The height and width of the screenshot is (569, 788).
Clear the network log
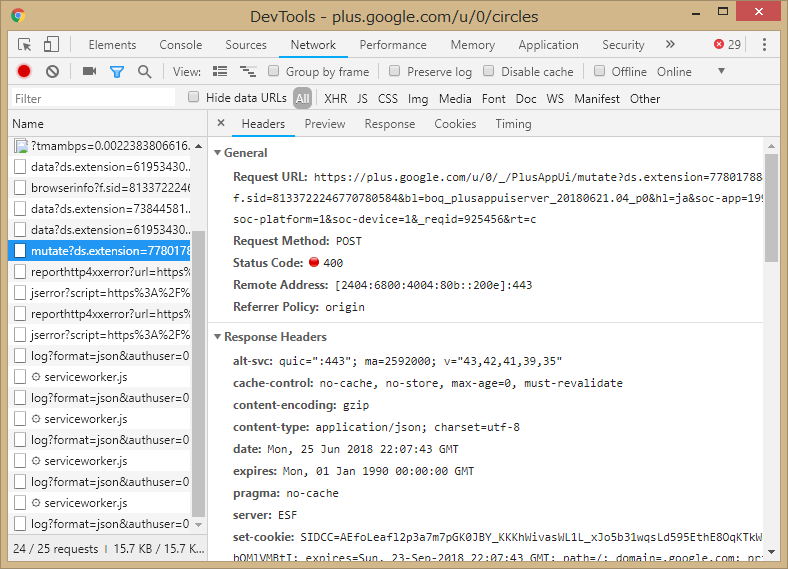click(52, 71)
